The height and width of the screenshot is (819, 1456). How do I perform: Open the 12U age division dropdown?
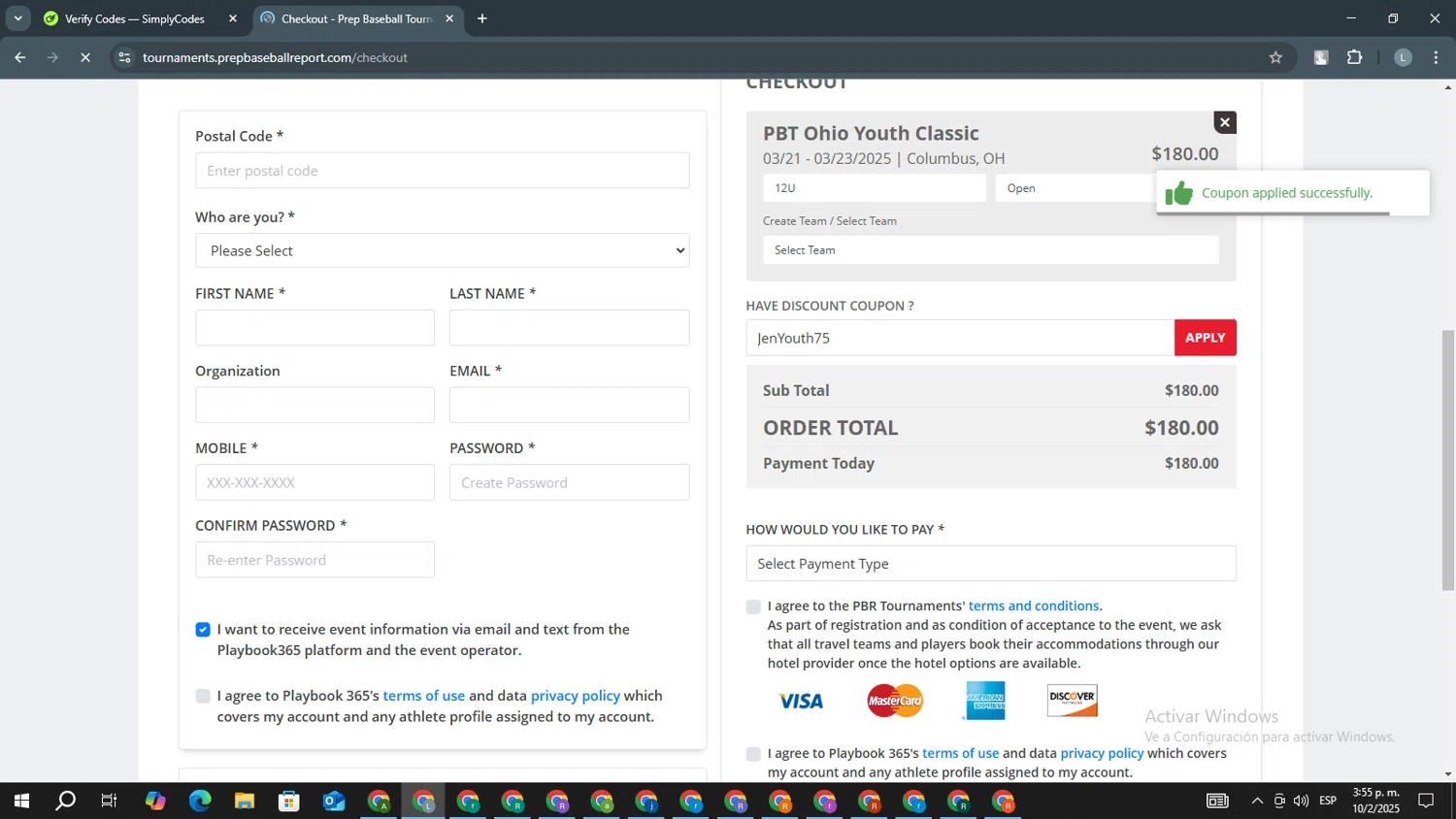tap(875, 188)
